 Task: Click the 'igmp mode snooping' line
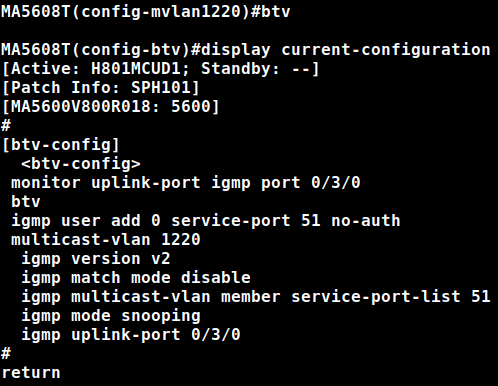click(x=111, y=316)
